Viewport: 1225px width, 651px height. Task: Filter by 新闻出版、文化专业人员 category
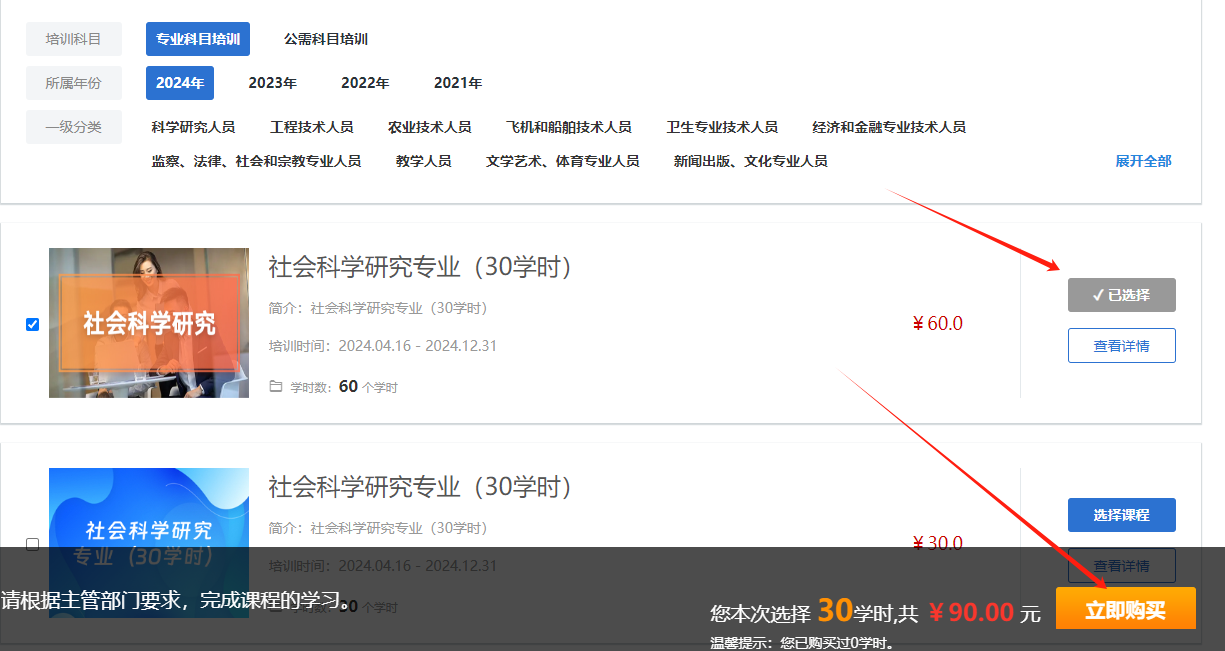750,161
